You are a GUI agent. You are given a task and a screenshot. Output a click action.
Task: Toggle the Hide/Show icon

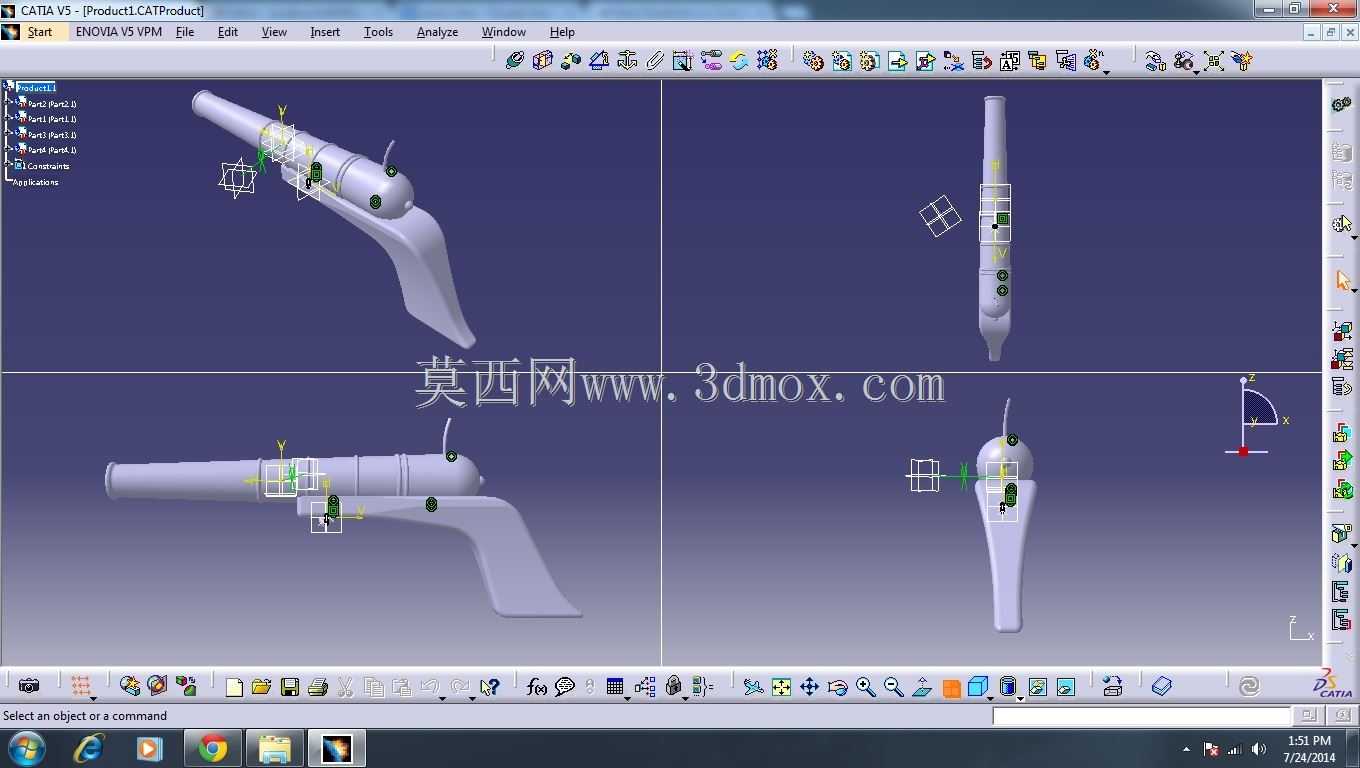click(1037, 687)
